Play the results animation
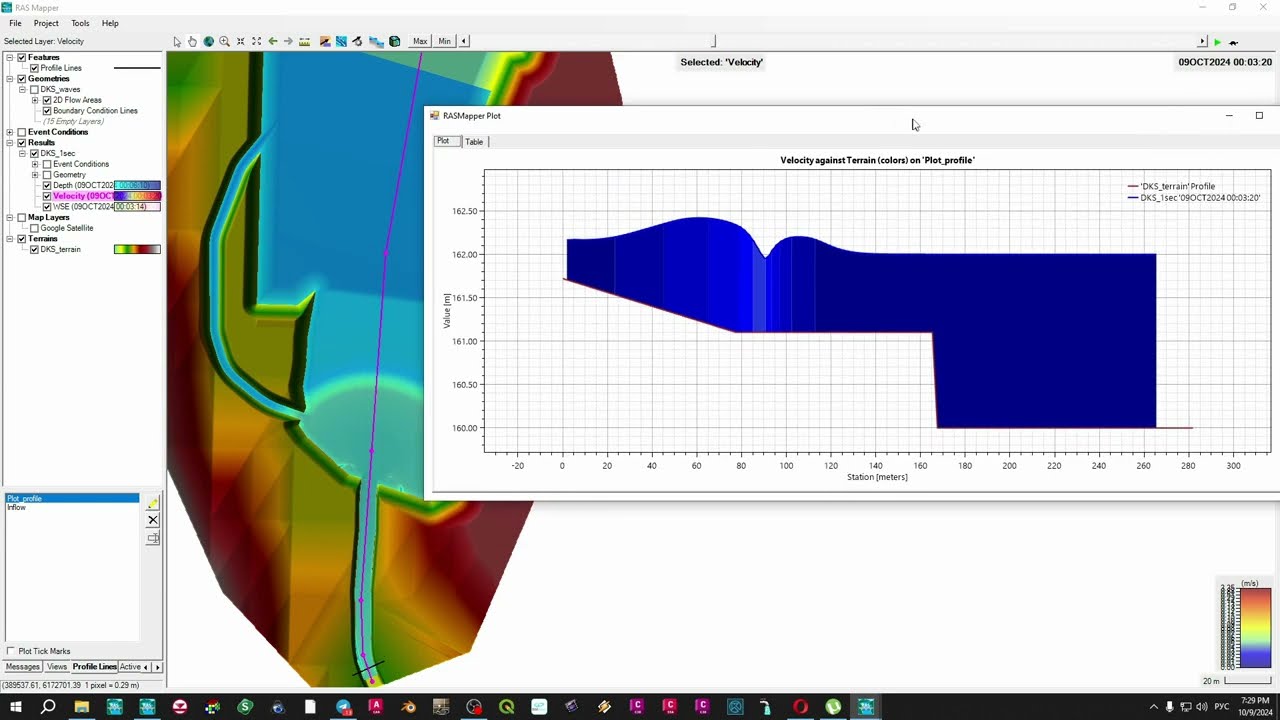Image resolution: width=1280 pixels, height=720 pixels. (x=1217, y=42)
